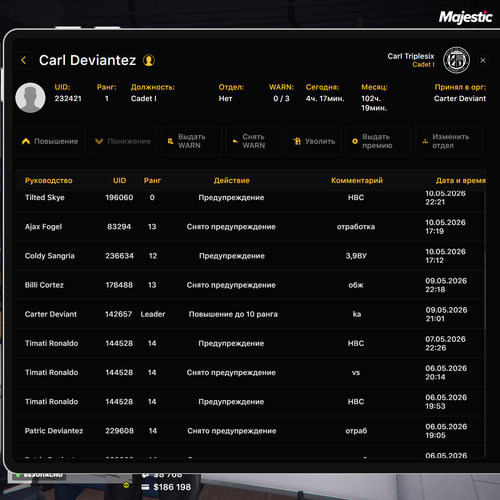Click the Выдать премию bonus button

(x=378, y=141)
